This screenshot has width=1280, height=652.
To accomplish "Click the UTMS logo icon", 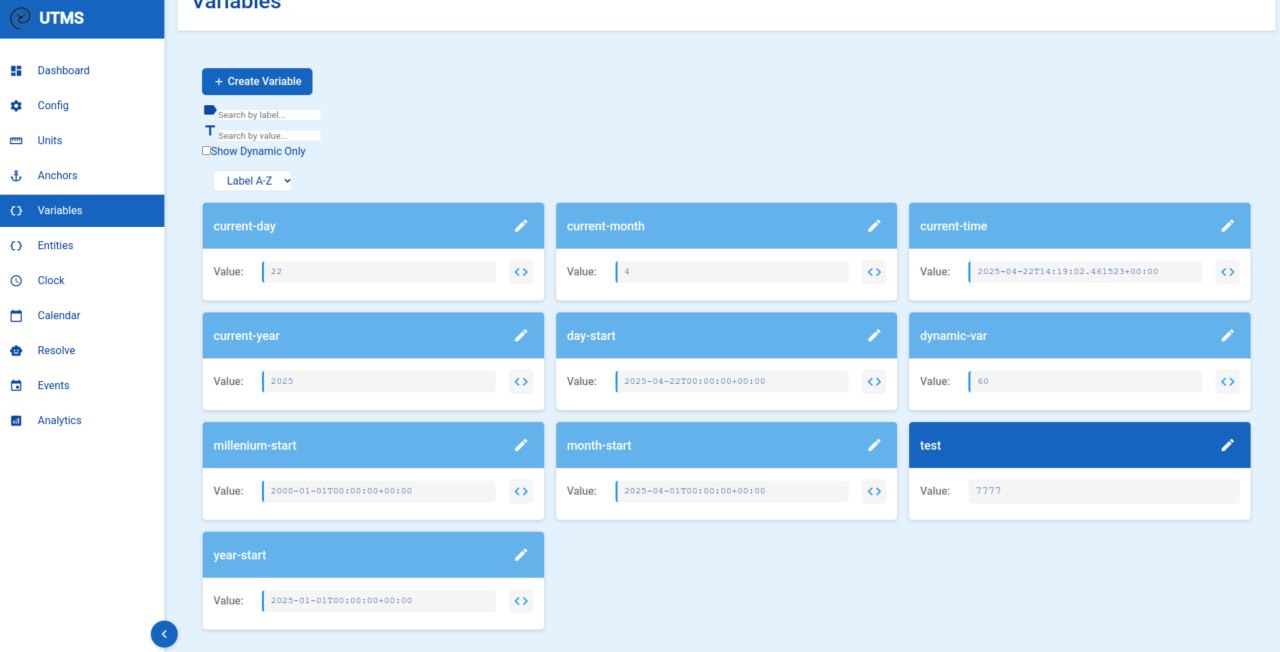I will (20, 18).
